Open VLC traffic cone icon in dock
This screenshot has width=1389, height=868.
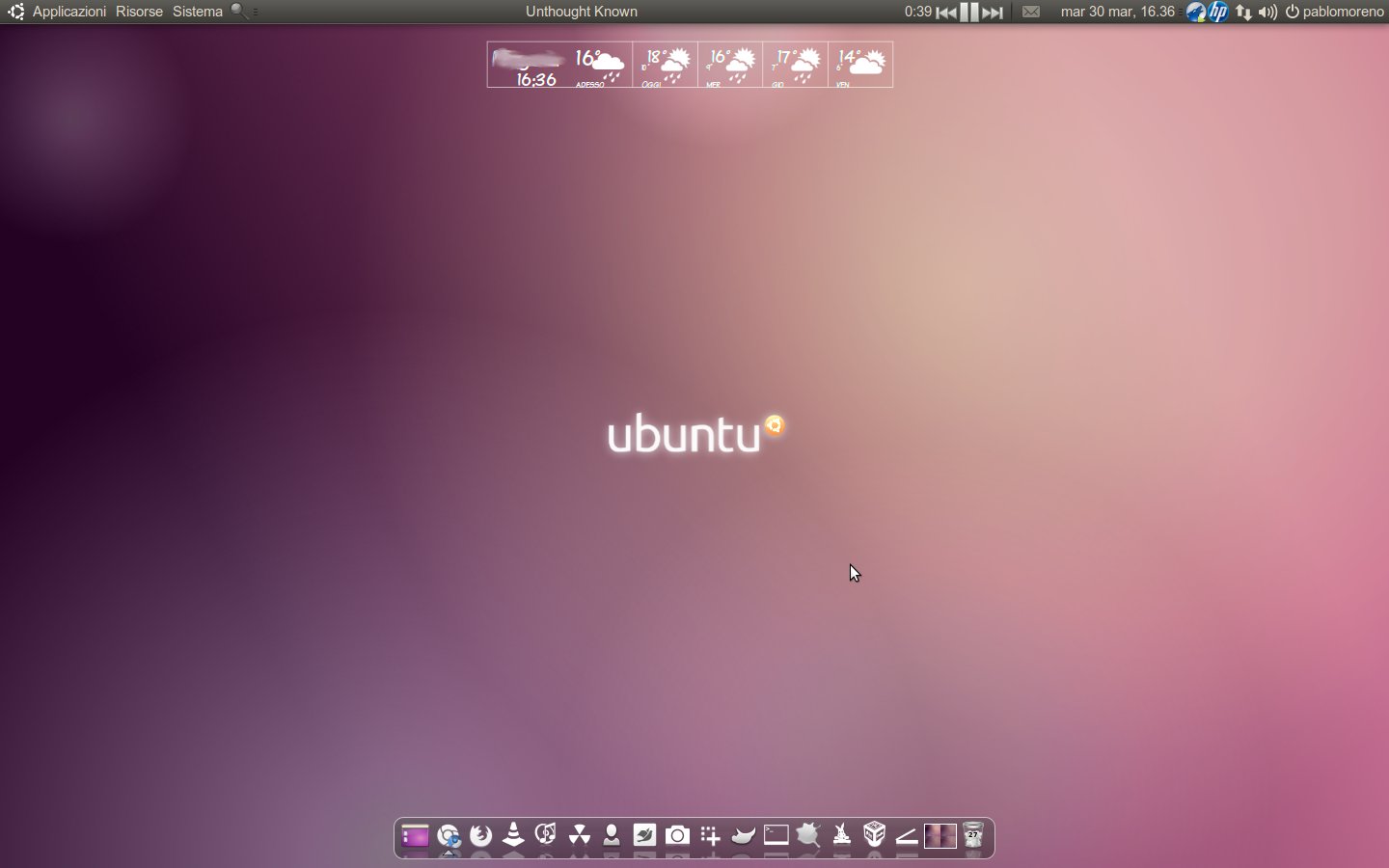tap(513, 835)
